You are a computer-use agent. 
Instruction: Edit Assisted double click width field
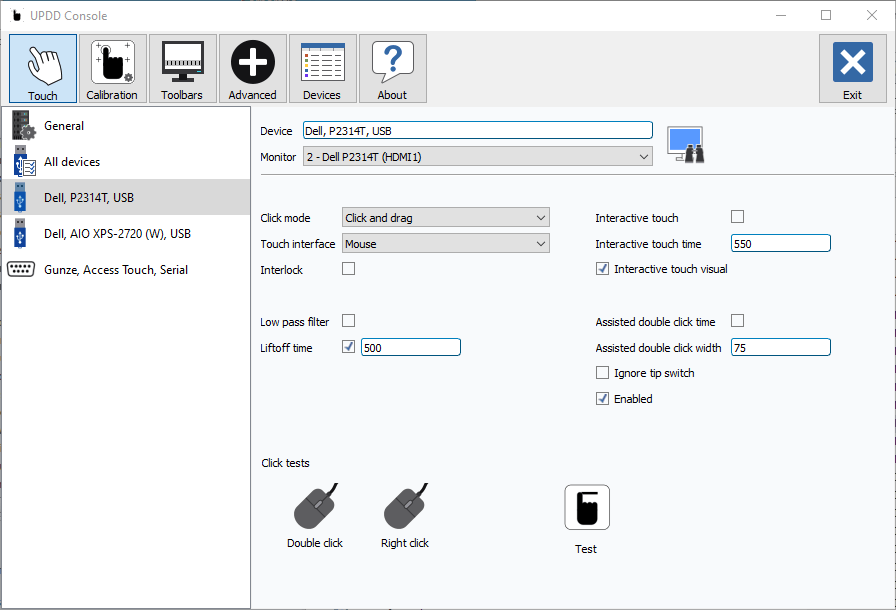781,347
